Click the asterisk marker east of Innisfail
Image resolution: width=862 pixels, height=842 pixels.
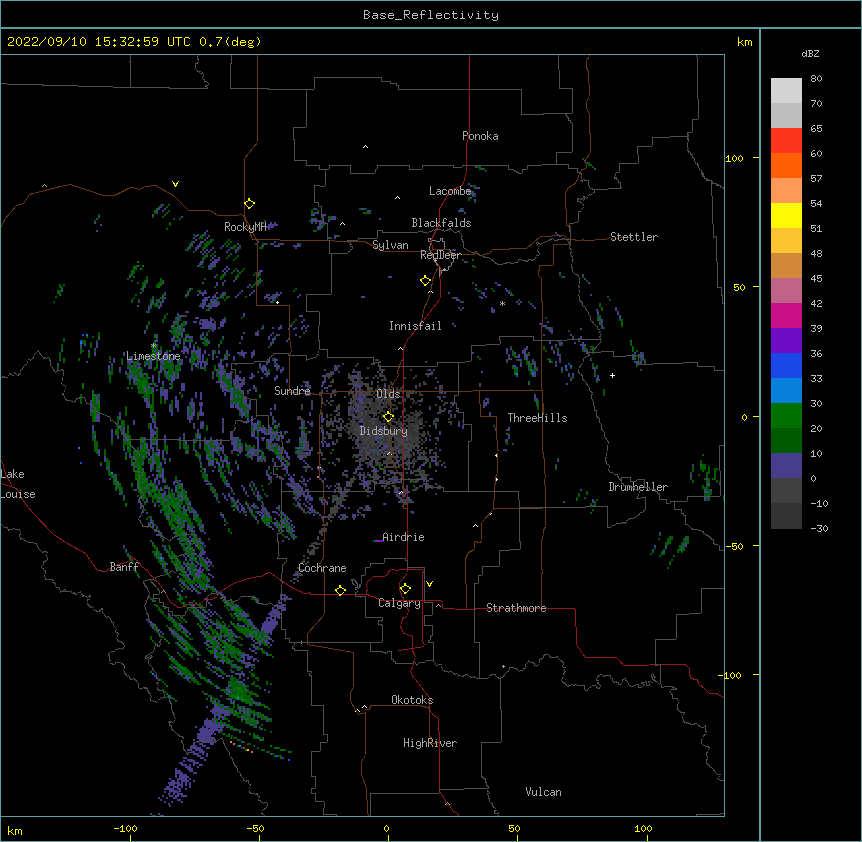[x=502, y=303]
